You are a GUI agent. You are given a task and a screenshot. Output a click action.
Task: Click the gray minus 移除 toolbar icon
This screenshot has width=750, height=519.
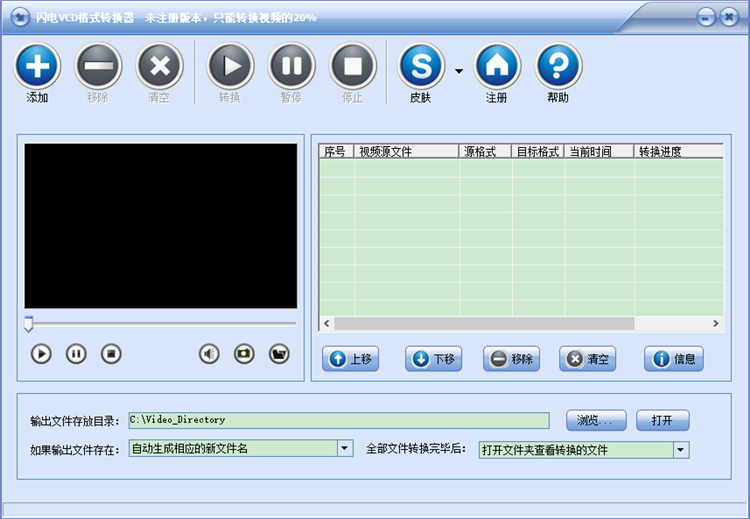[98, 66]
